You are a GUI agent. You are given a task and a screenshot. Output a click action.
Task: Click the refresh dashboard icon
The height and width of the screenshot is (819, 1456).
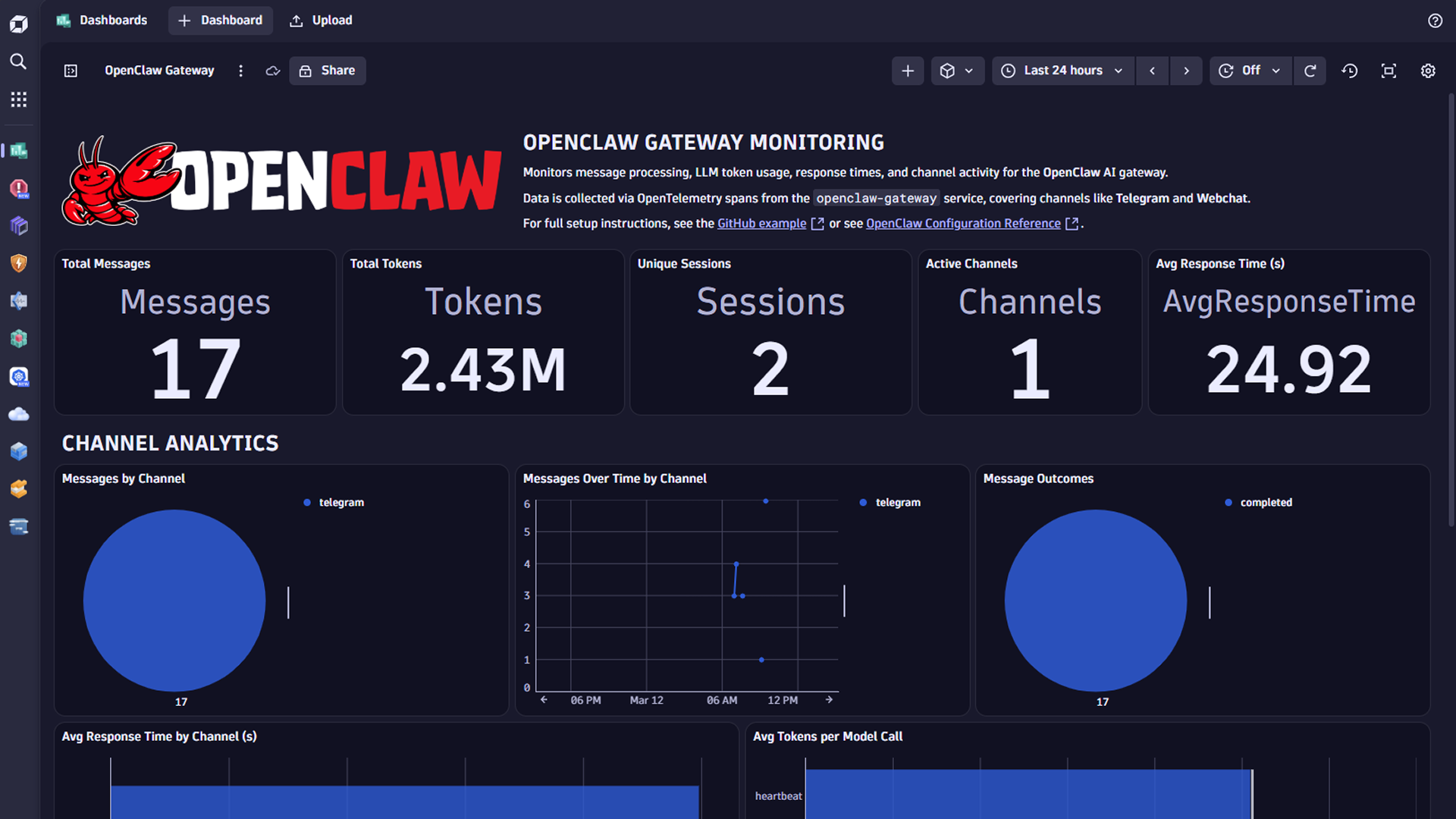pyautogui.click(x=1310, y=71)
